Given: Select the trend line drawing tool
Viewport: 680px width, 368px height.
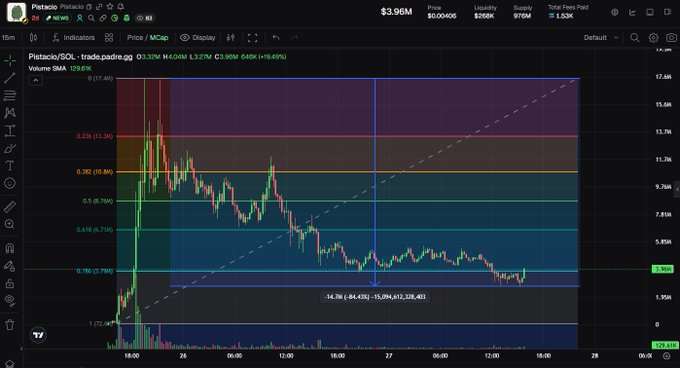Looking at the screenshot, I should pyautogui.click(x=10, y=78).
